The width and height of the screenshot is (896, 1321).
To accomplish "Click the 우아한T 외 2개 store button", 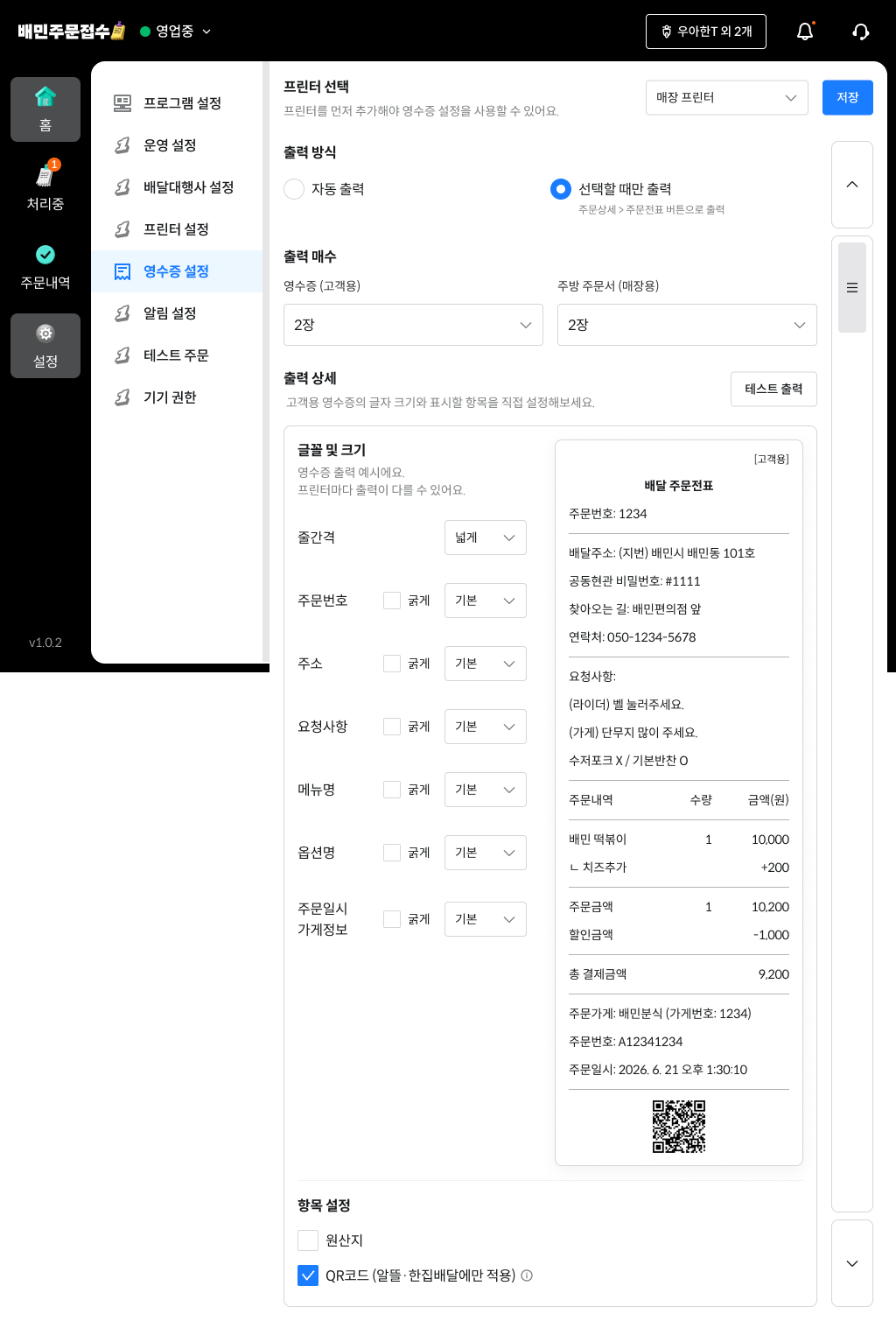I will 706,32.
